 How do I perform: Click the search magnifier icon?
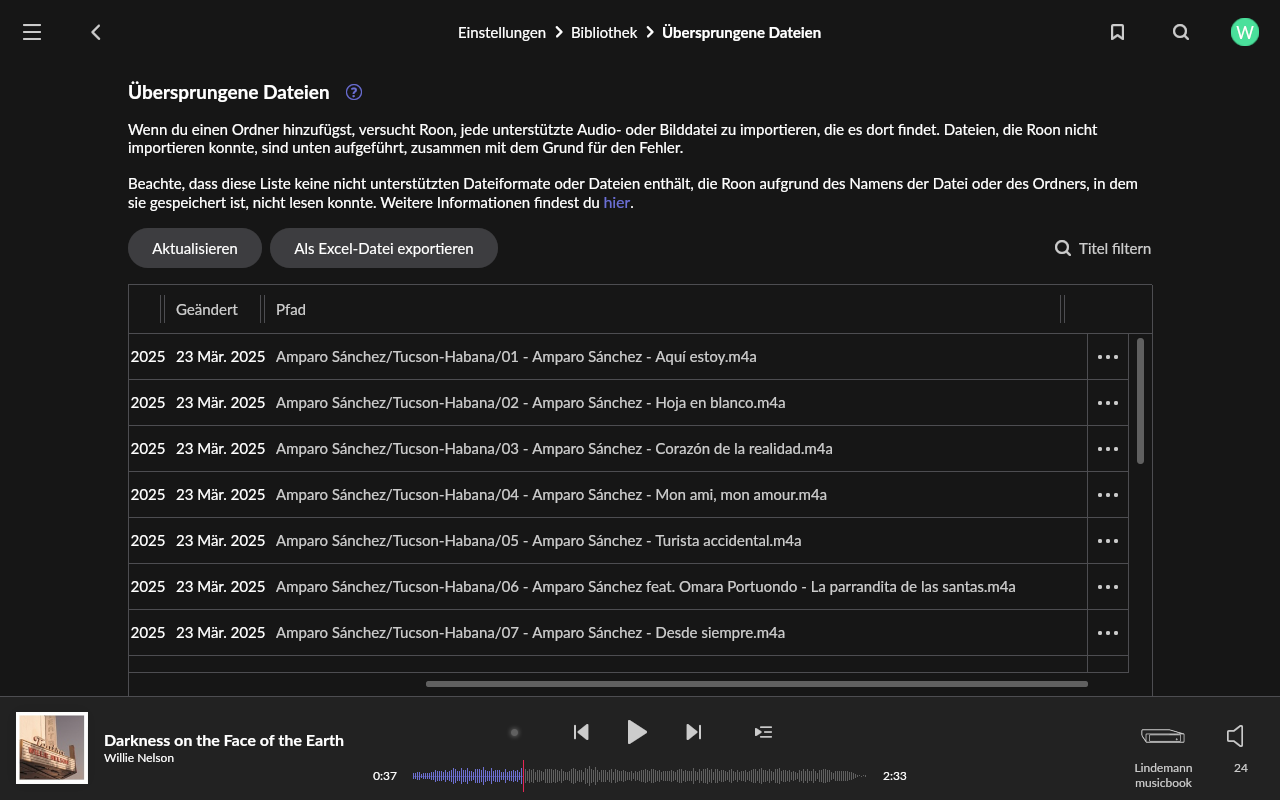pyautogui.click(x=1181, y=32)
